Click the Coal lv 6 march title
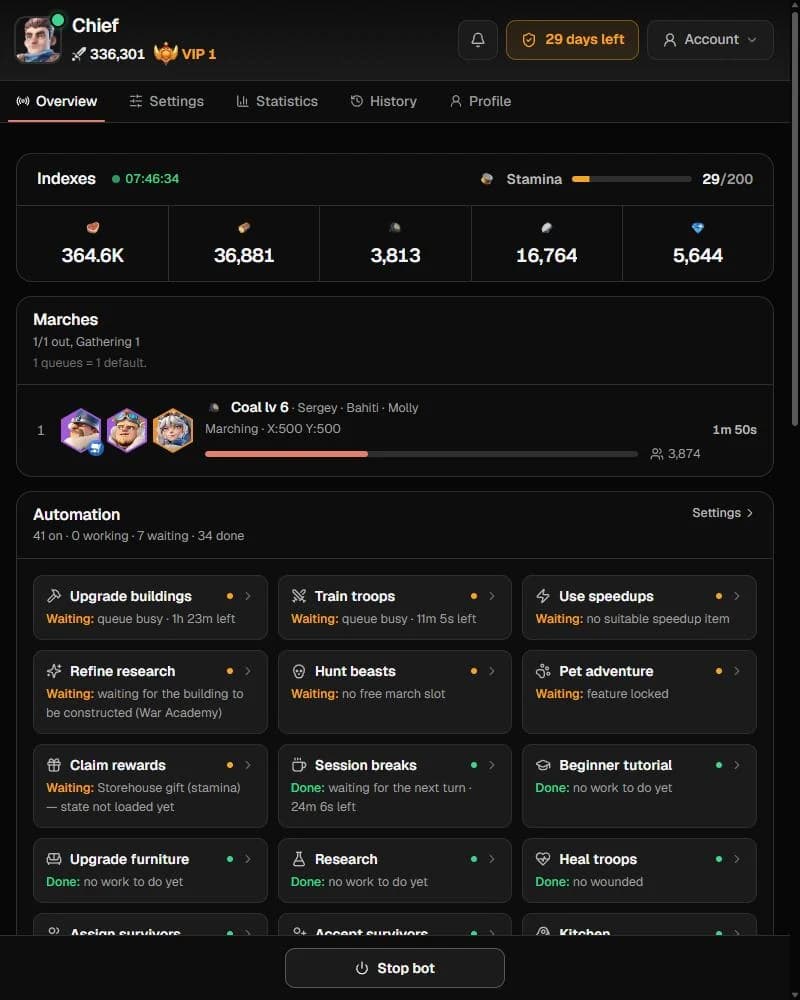 (x=259, y=407)
